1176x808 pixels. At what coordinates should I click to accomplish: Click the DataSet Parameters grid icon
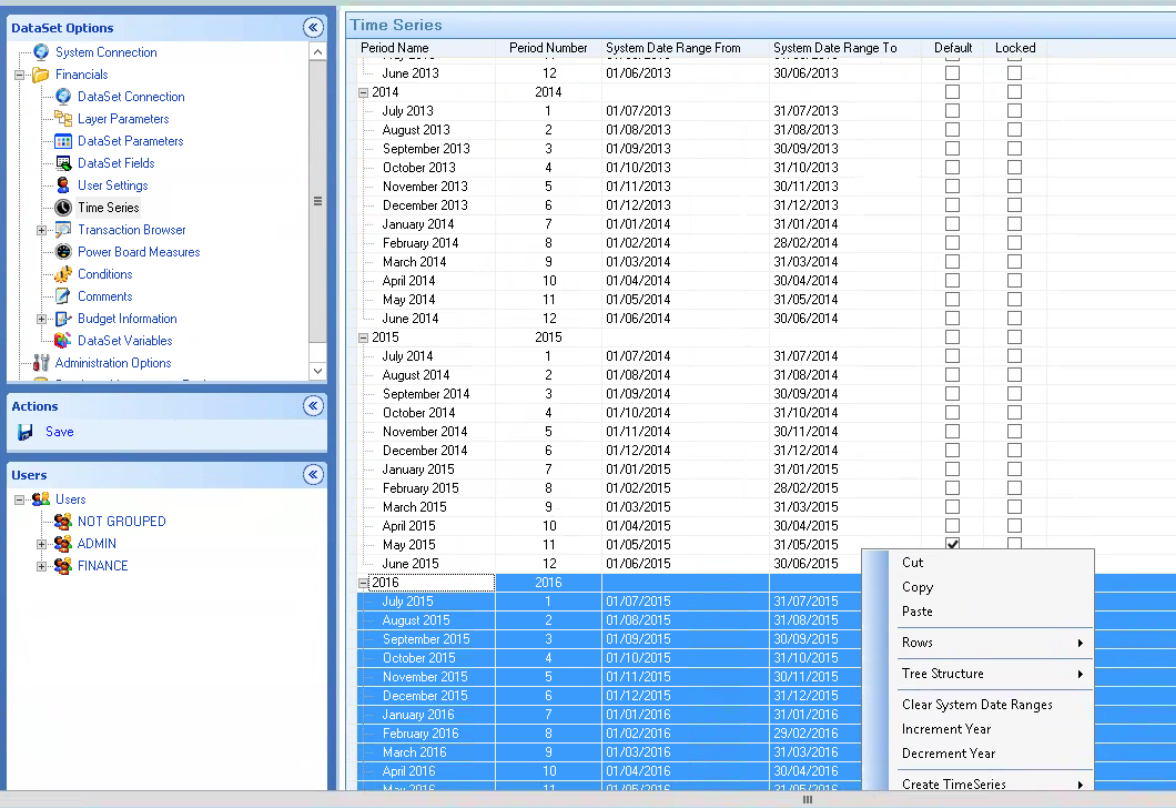click(x=63, y=141)
